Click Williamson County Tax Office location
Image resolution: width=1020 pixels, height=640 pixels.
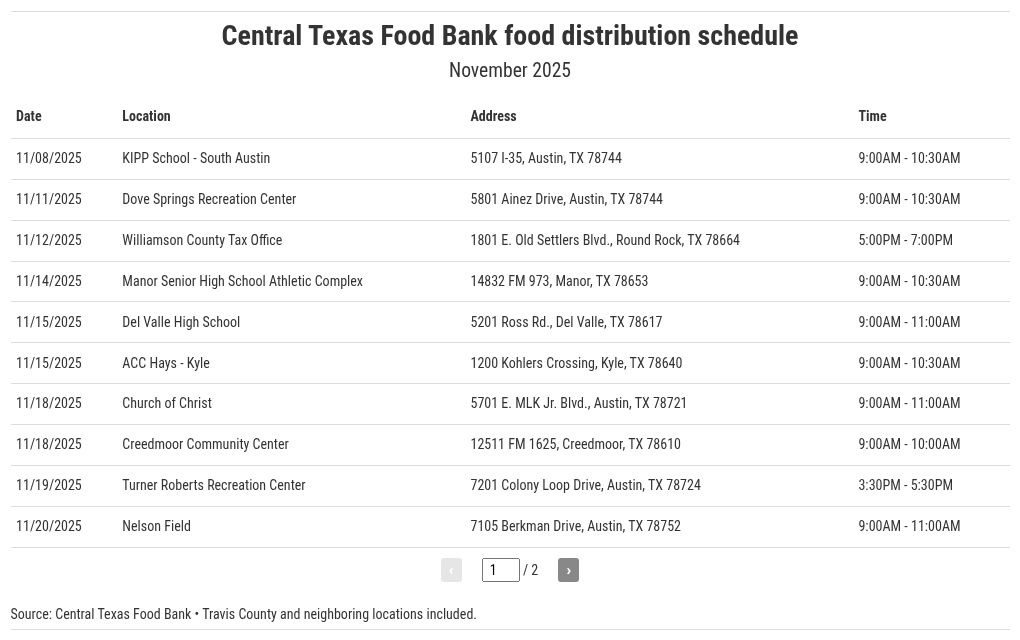202,240
